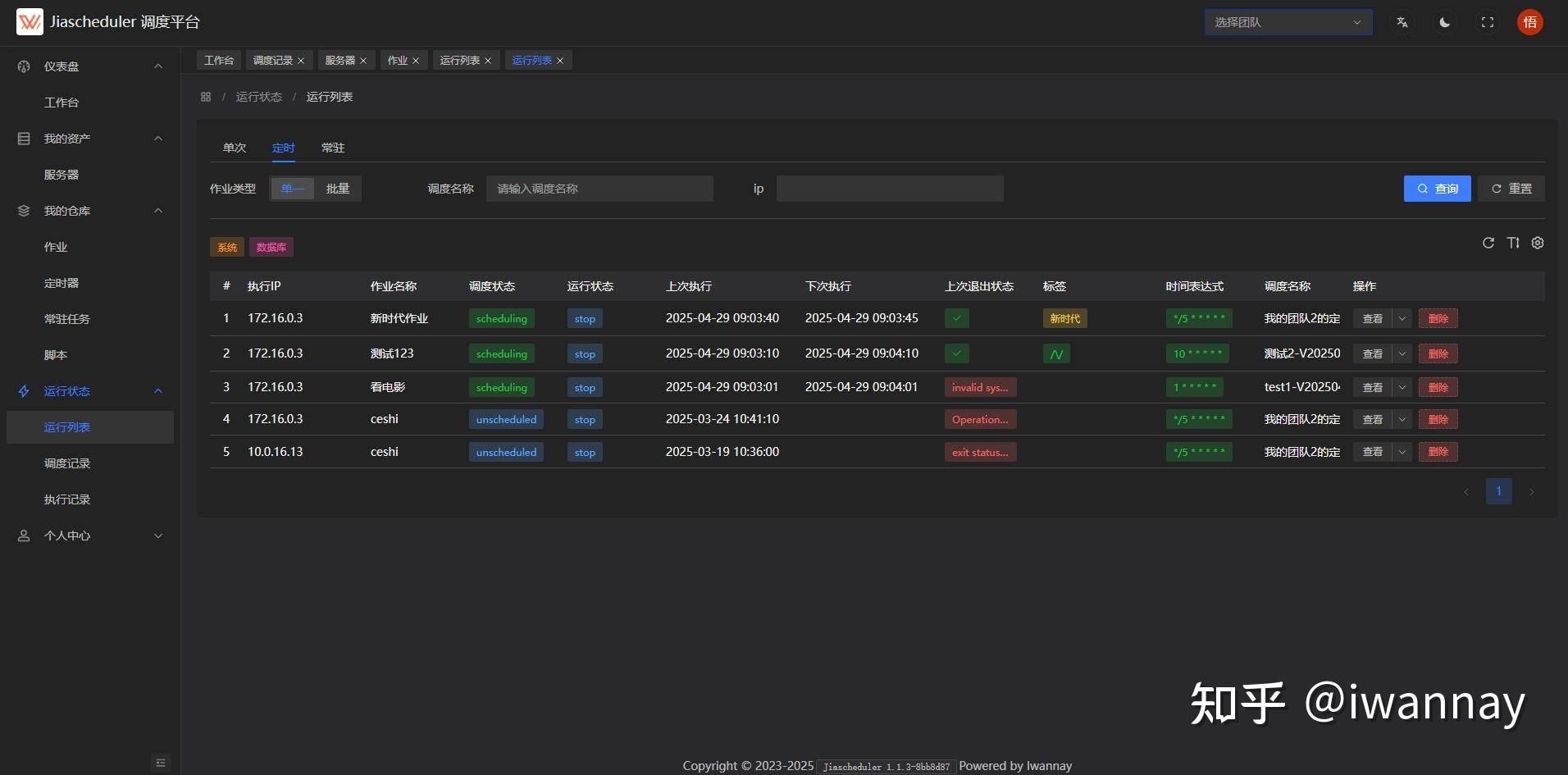Toggle dark mode with the moon icon

1445,23
